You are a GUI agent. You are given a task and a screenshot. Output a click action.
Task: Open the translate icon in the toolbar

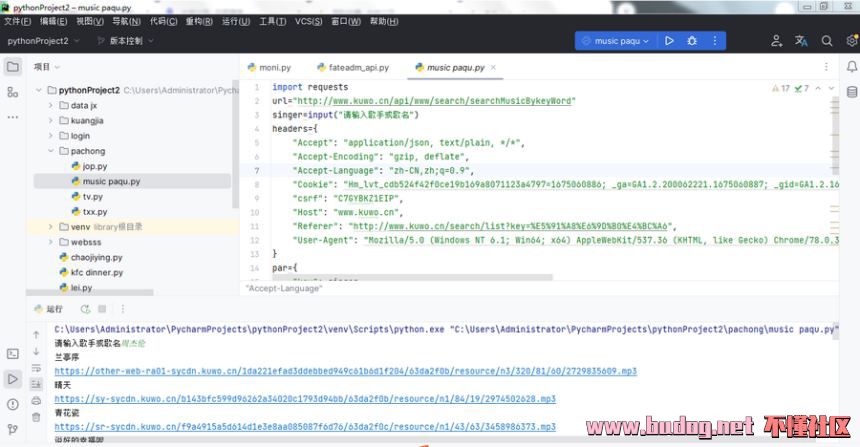click(801, 41)
